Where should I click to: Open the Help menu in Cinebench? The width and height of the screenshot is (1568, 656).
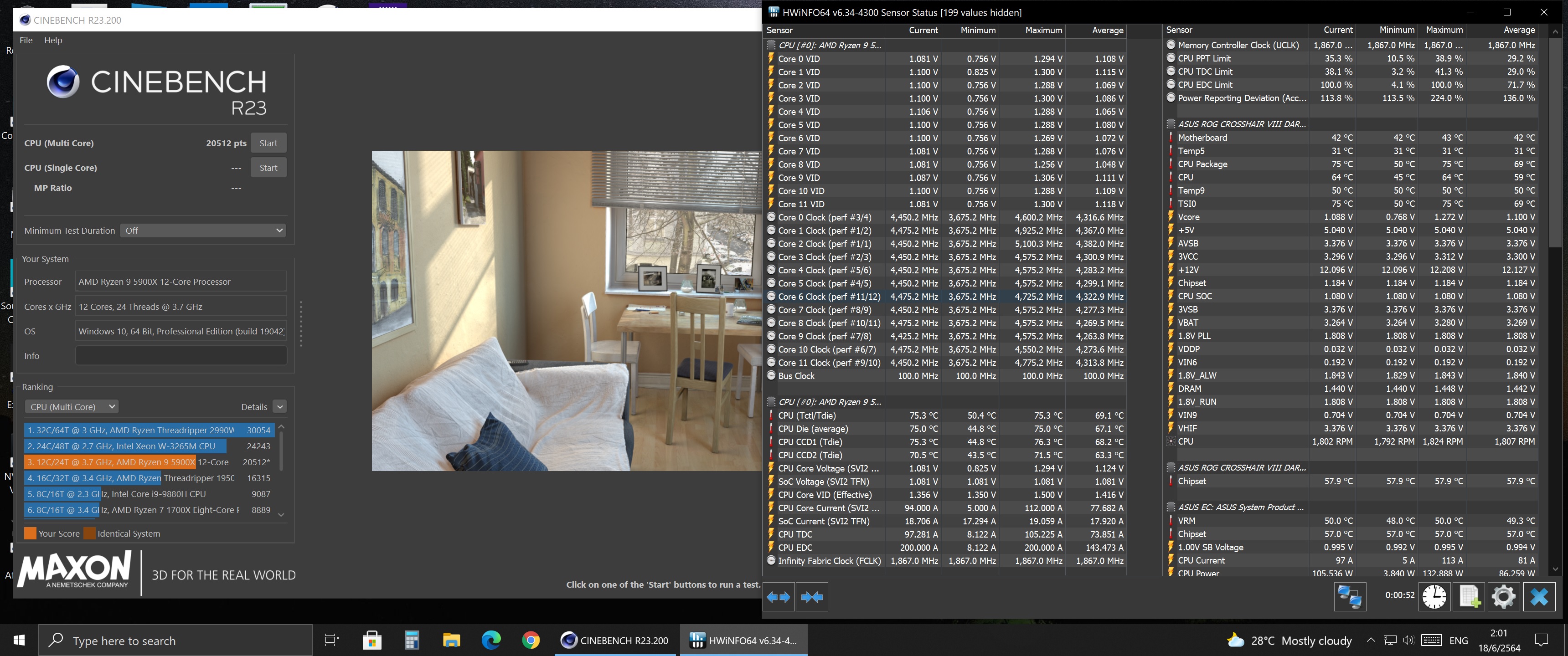click(x=53, y=40)
